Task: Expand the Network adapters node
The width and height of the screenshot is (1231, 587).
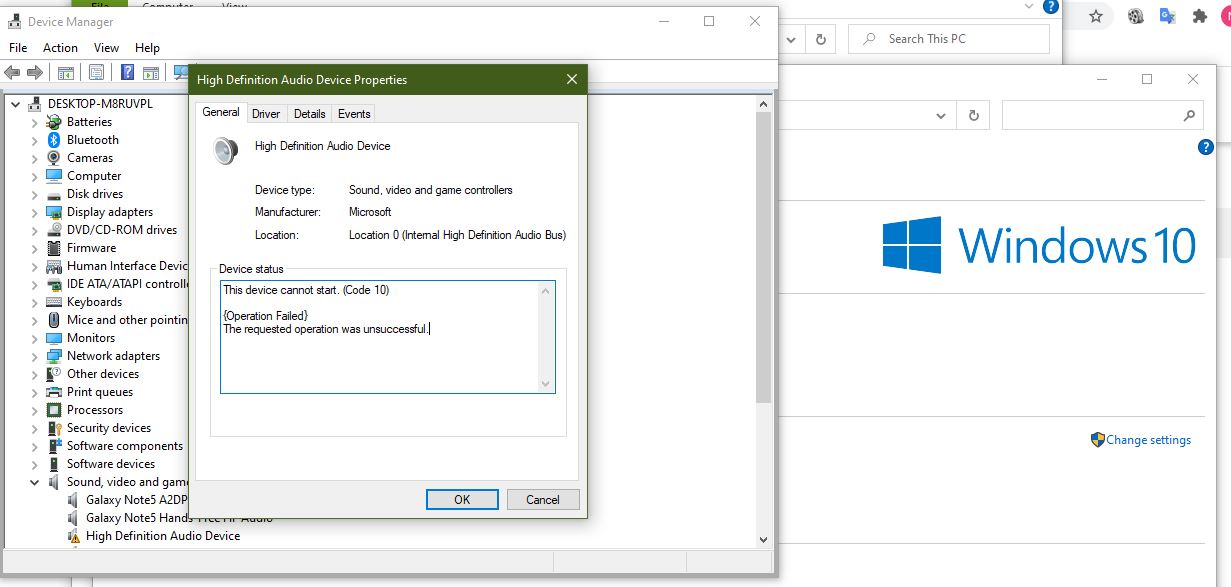Action: (x=34, y=356)
